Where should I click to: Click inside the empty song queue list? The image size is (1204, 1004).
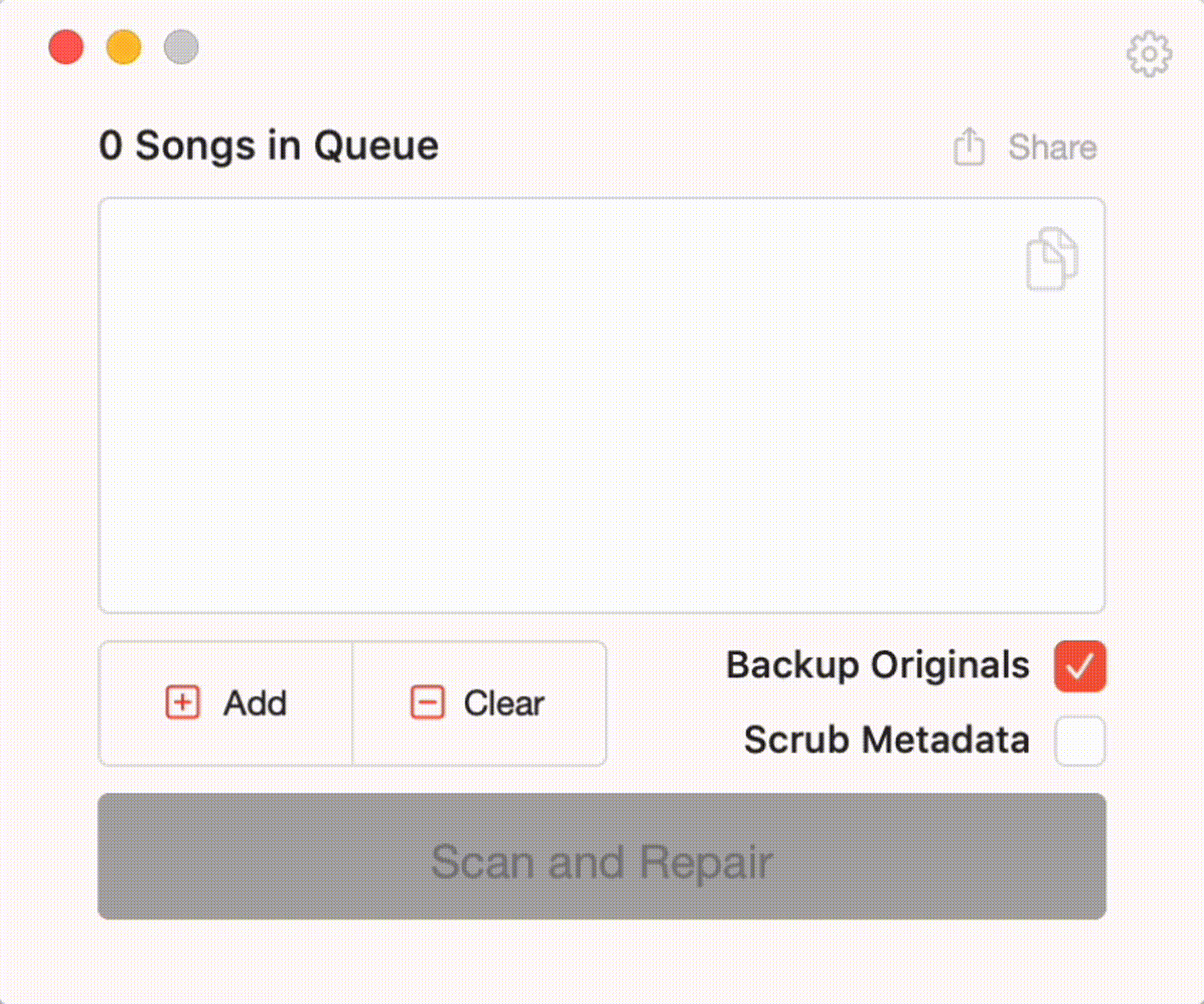(602, 406)
